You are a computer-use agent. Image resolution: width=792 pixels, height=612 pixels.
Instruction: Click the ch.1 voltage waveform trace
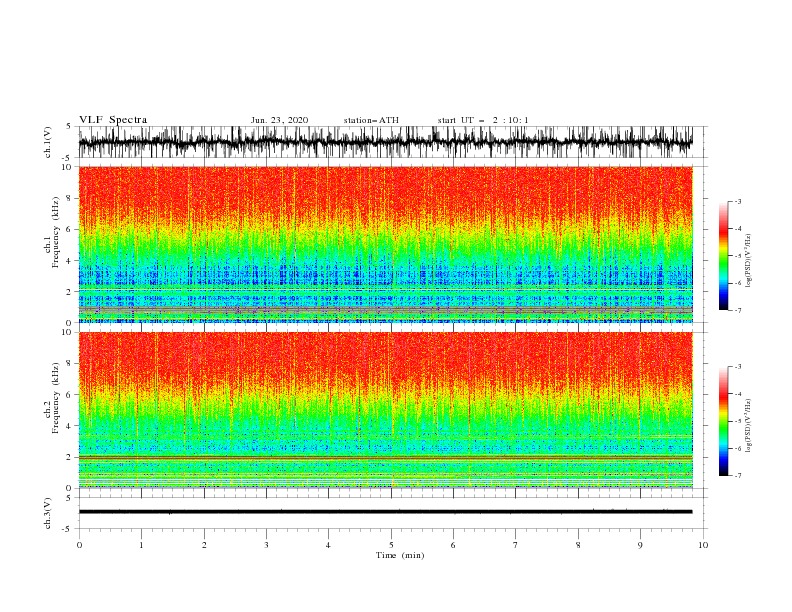[385, 142]
